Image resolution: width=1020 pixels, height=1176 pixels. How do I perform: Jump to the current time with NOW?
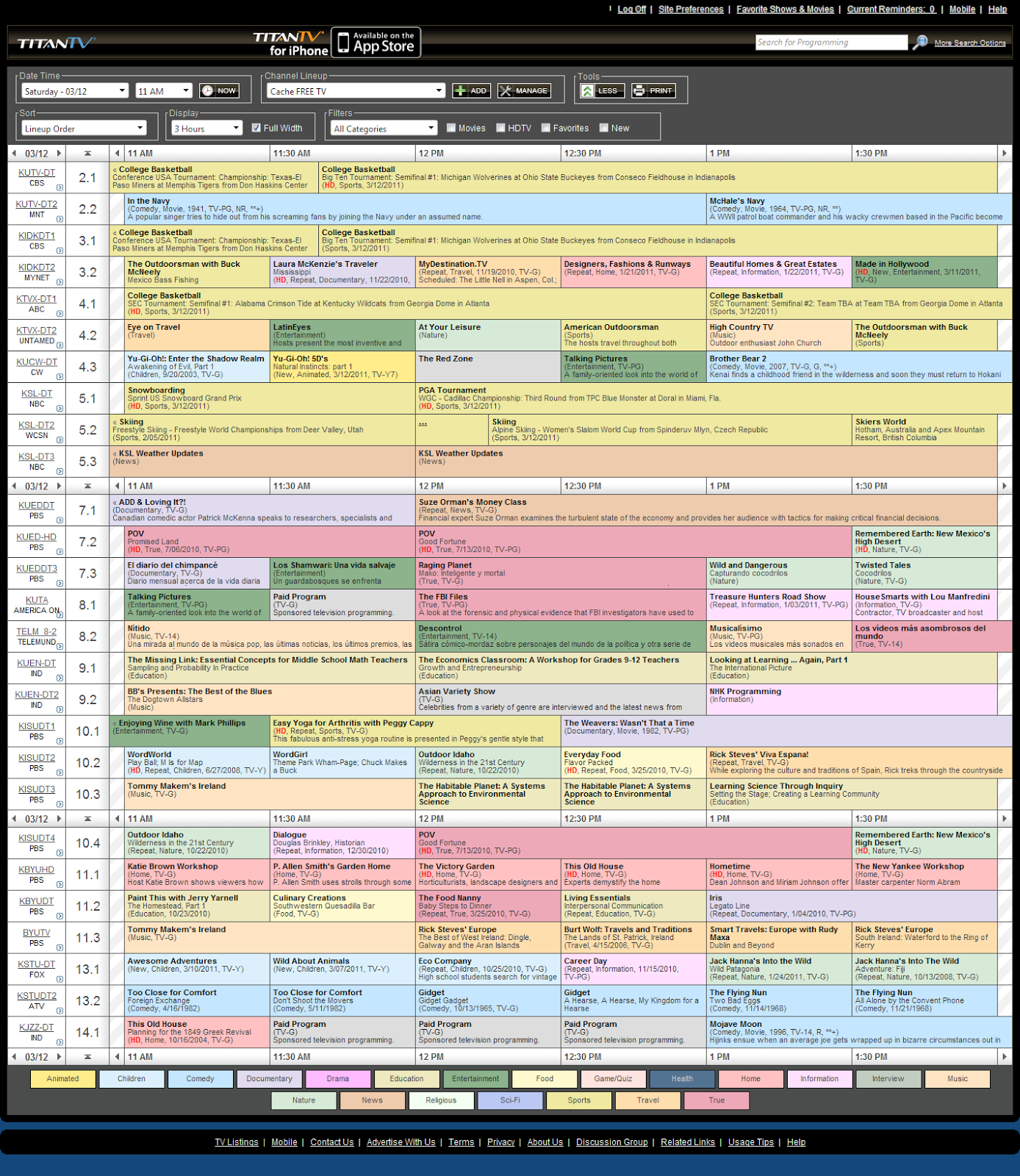(x=220, y=90)
